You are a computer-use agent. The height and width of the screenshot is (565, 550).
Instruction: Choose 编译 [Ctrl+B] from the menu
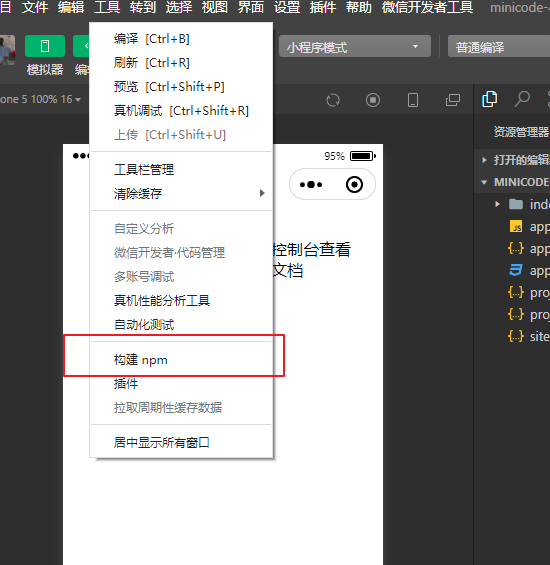coord(181,39)
